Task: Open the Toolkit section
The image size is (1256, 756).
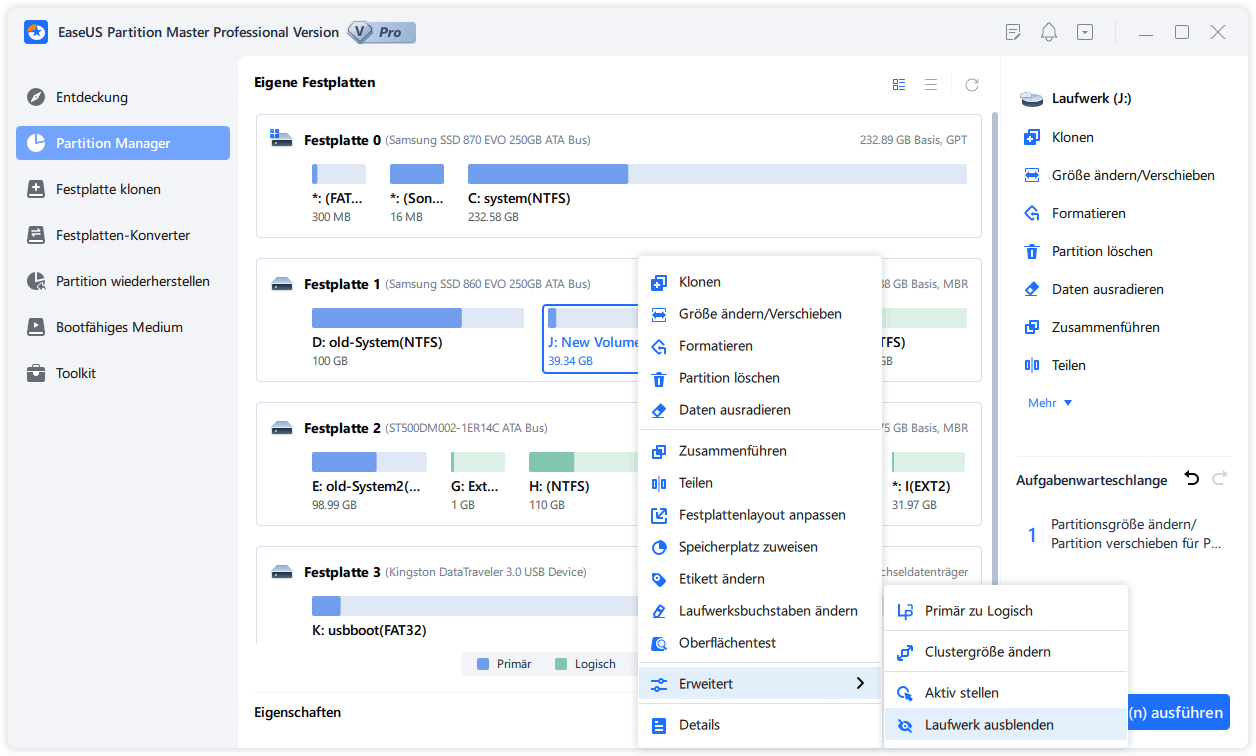Action: click(123, 373)
